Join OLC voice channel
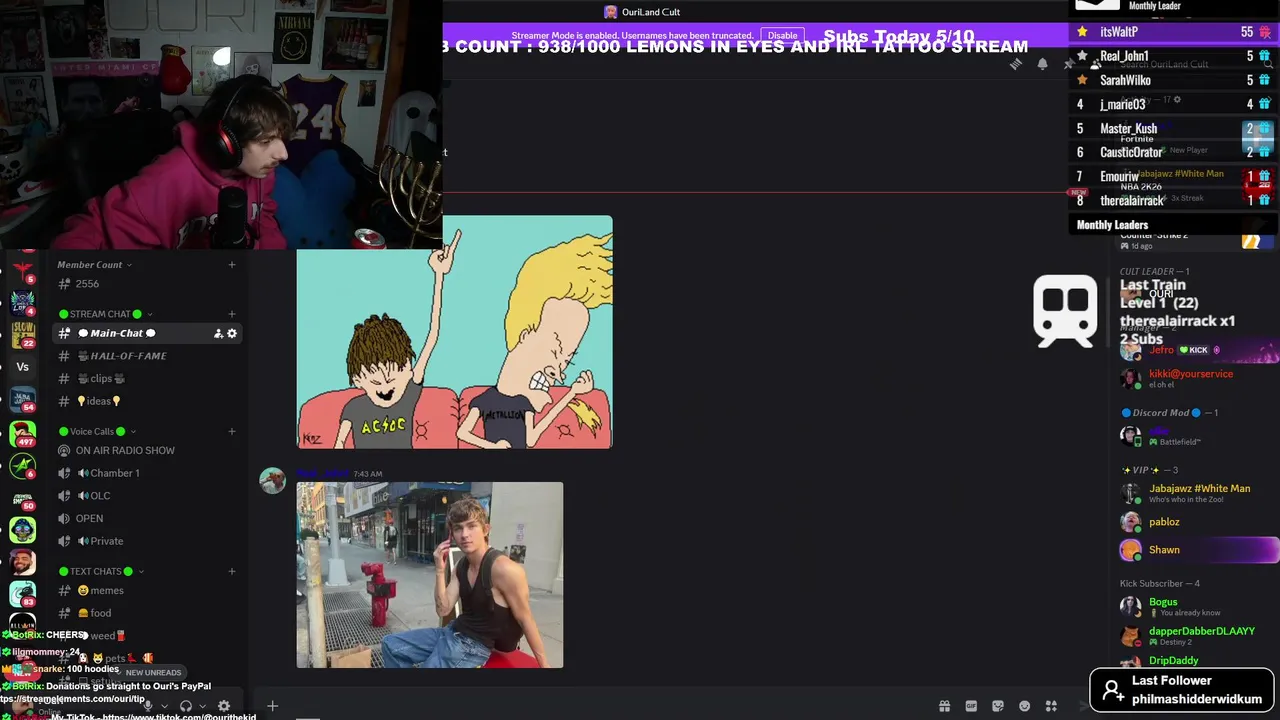The height and width of the screenshot is (720, 1280). (147, 496)
